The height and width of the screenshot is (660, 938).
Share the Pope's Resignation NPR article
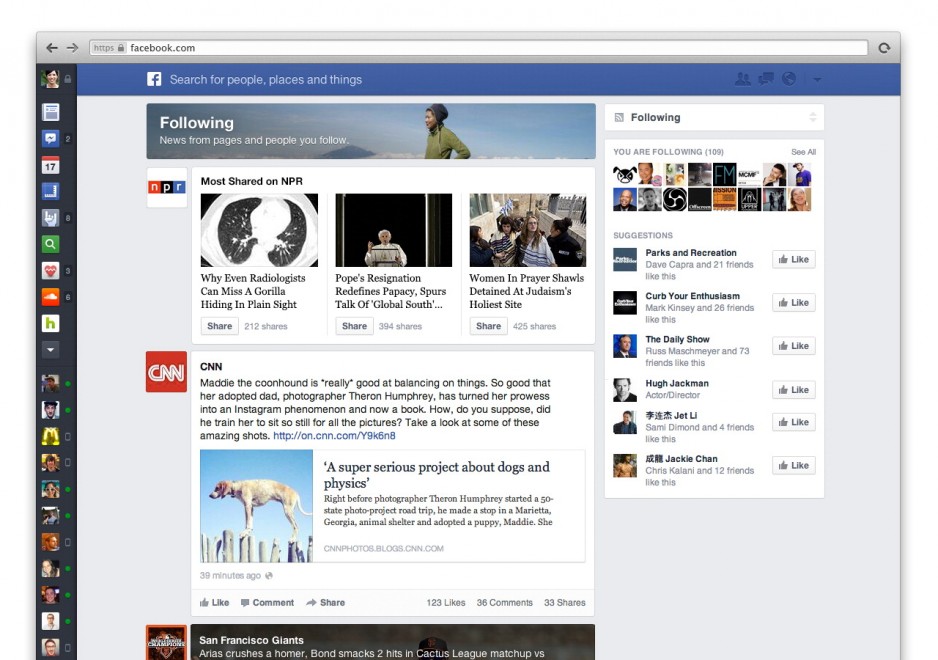click(x=354, y=326)
